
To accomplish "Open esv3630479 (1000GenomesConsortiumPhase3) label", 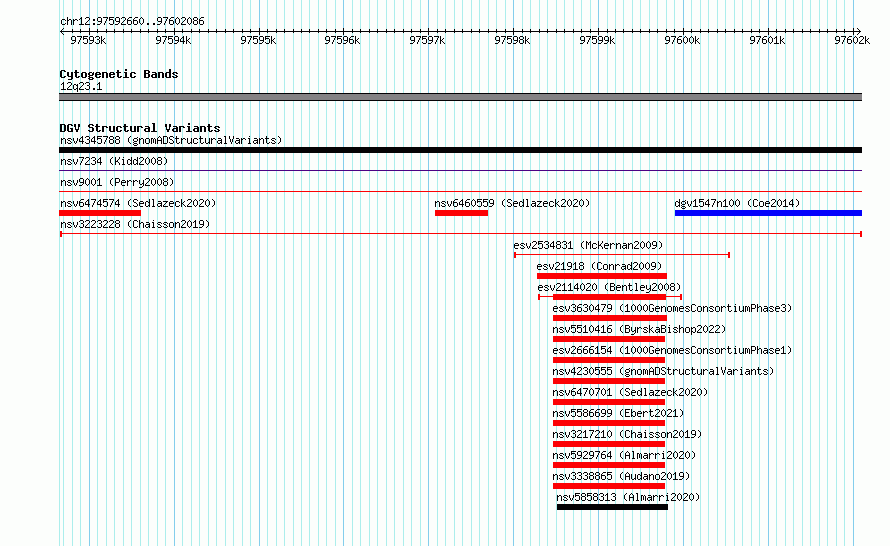I will tap(672, 308).
